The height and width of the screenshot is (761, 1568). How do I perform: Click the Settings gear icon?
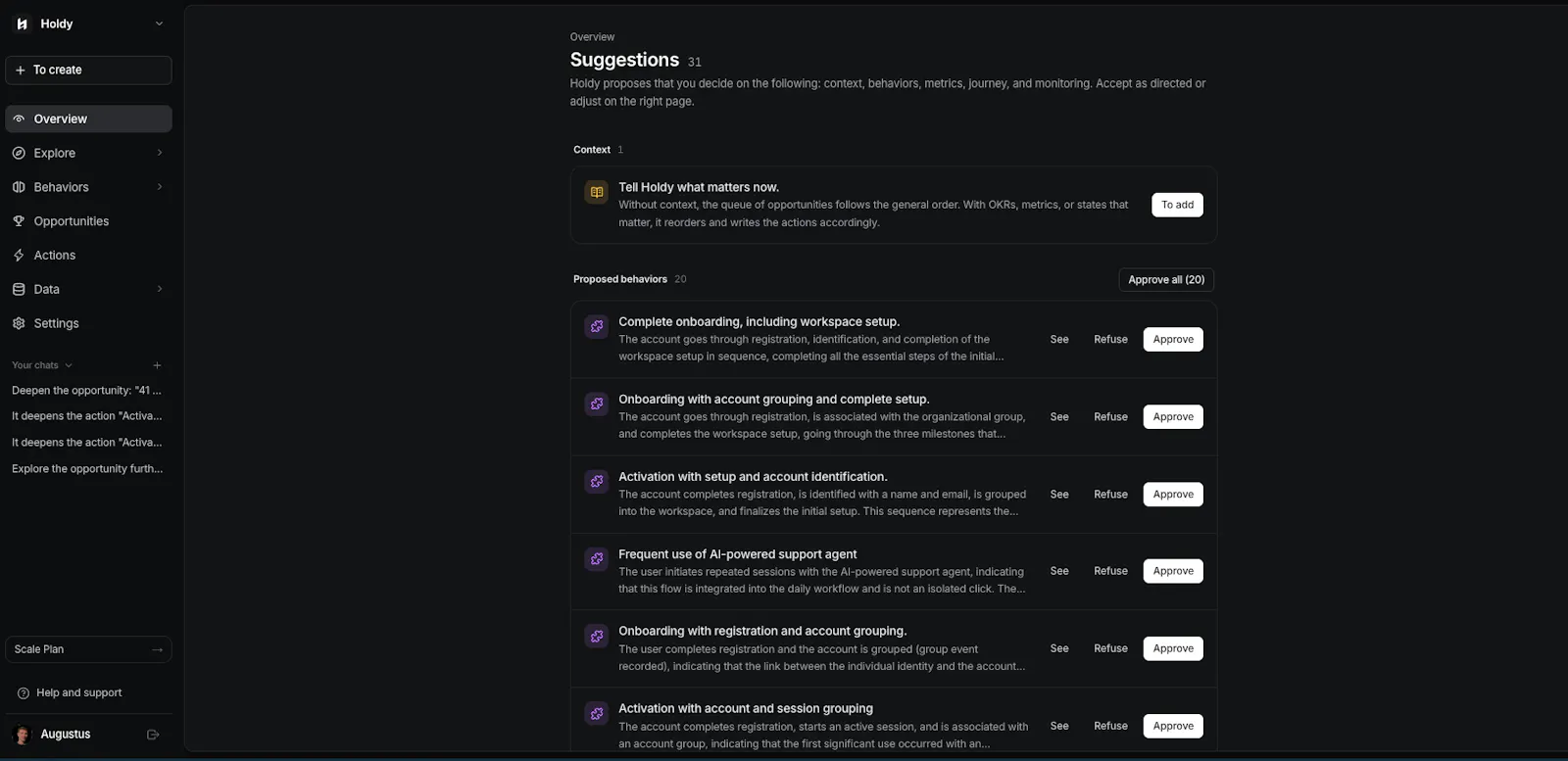(19, 323)
